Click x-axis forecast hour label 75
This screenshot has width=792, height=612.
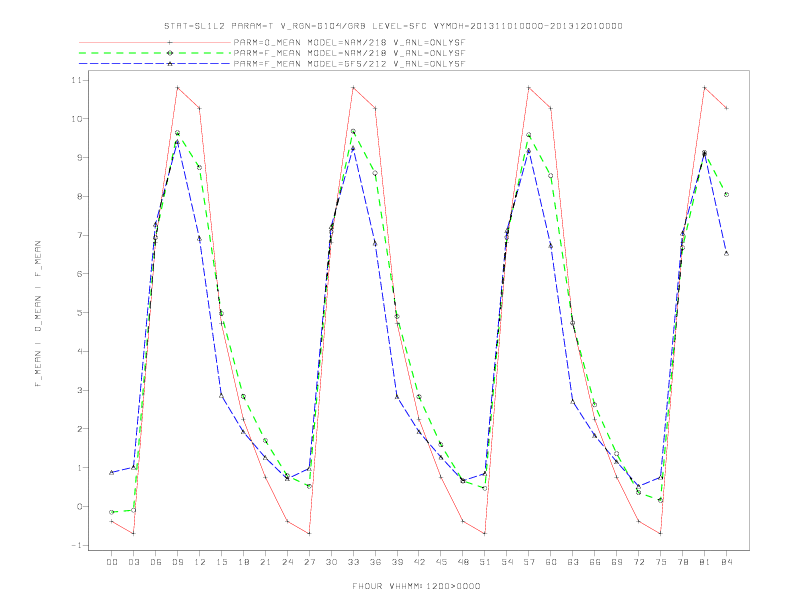661,562
